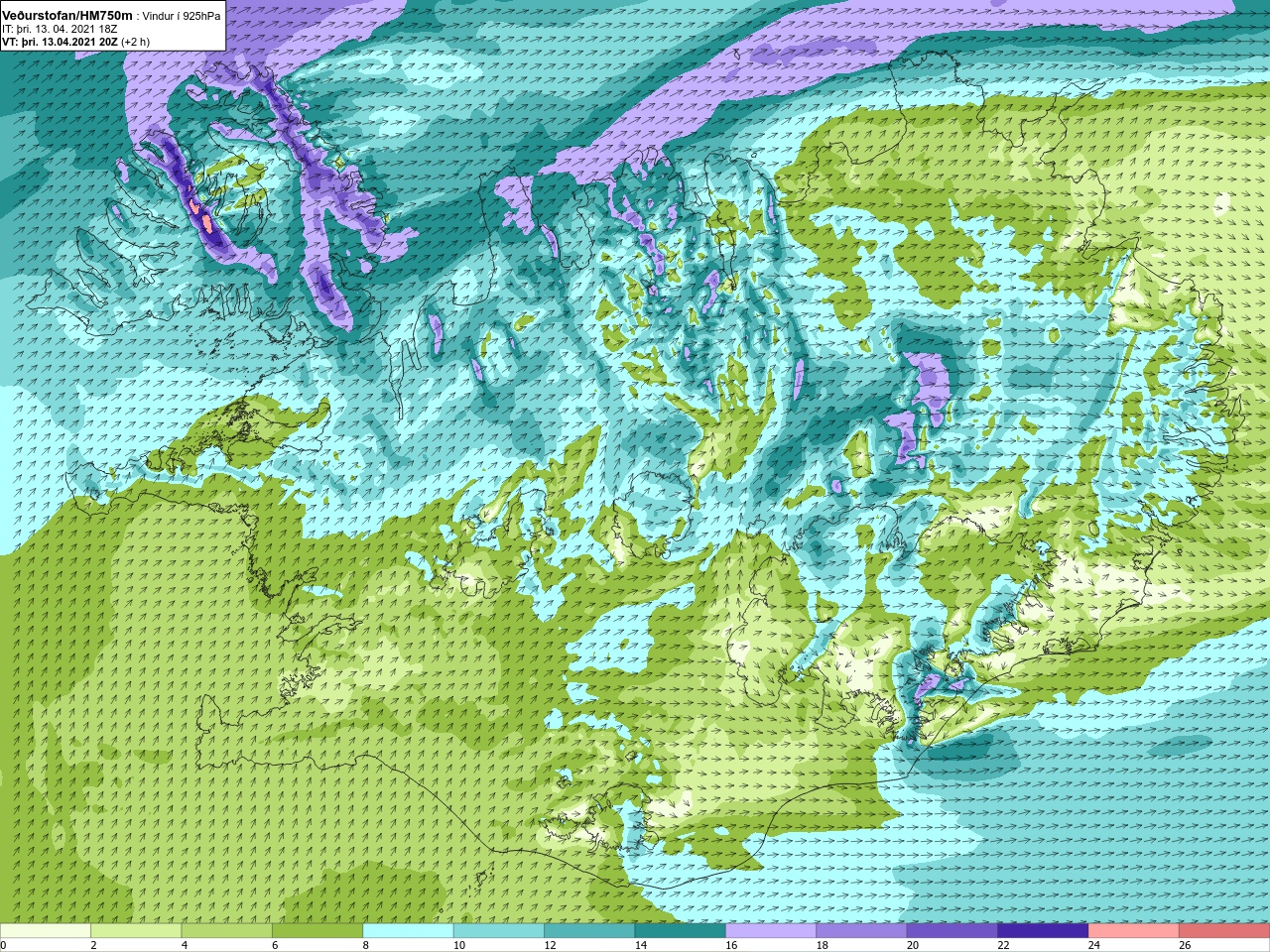Pick the light green swatch between 4 and 6

(227, 930)
